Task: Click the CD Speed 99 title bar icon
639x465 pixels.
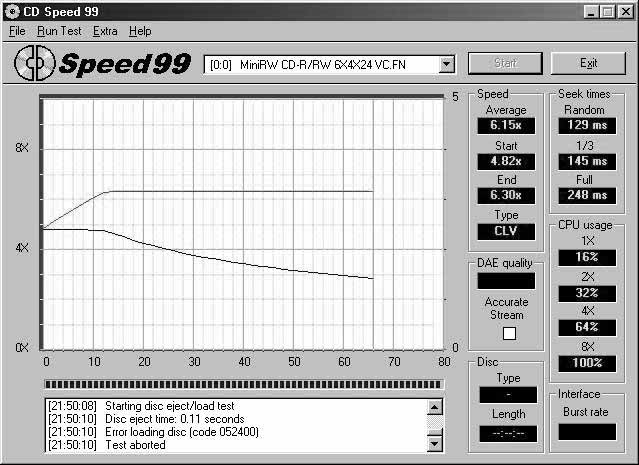Action: coord(12,12)
